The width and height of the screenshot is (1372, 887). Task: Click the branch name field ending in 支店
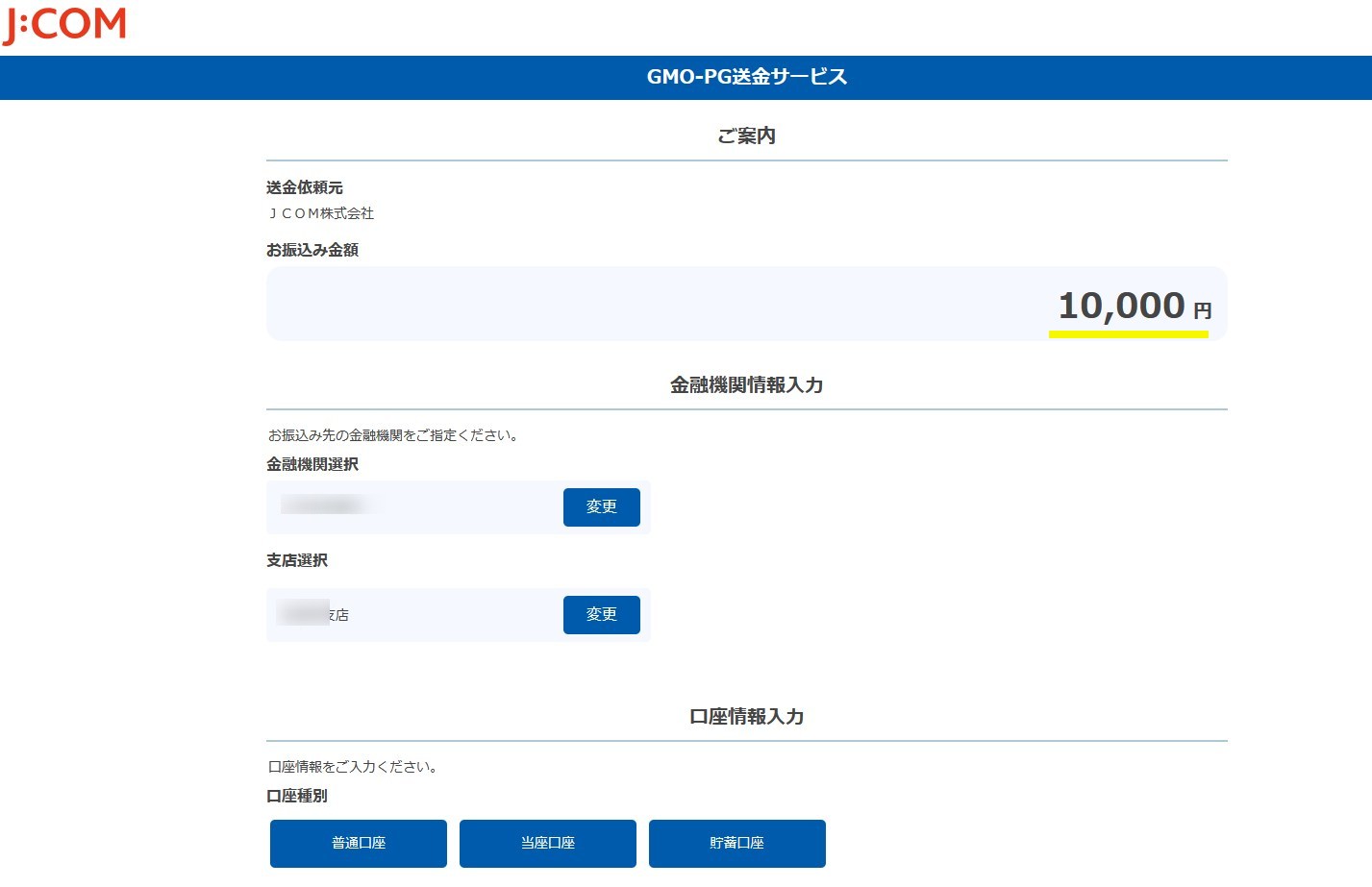pos(314,614)
